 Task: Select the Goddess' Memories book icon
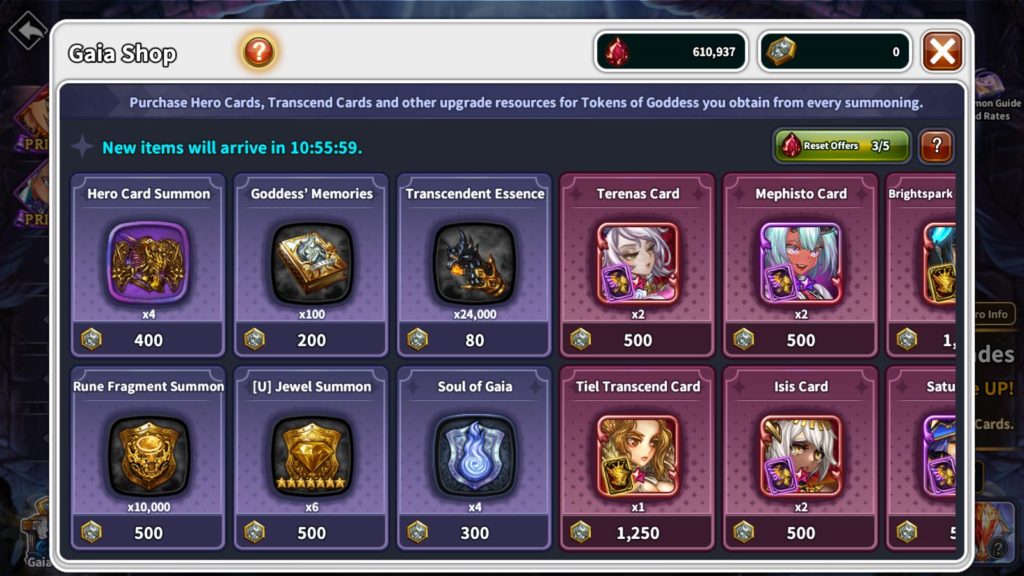pyautogui.click(x=312, y=263)
